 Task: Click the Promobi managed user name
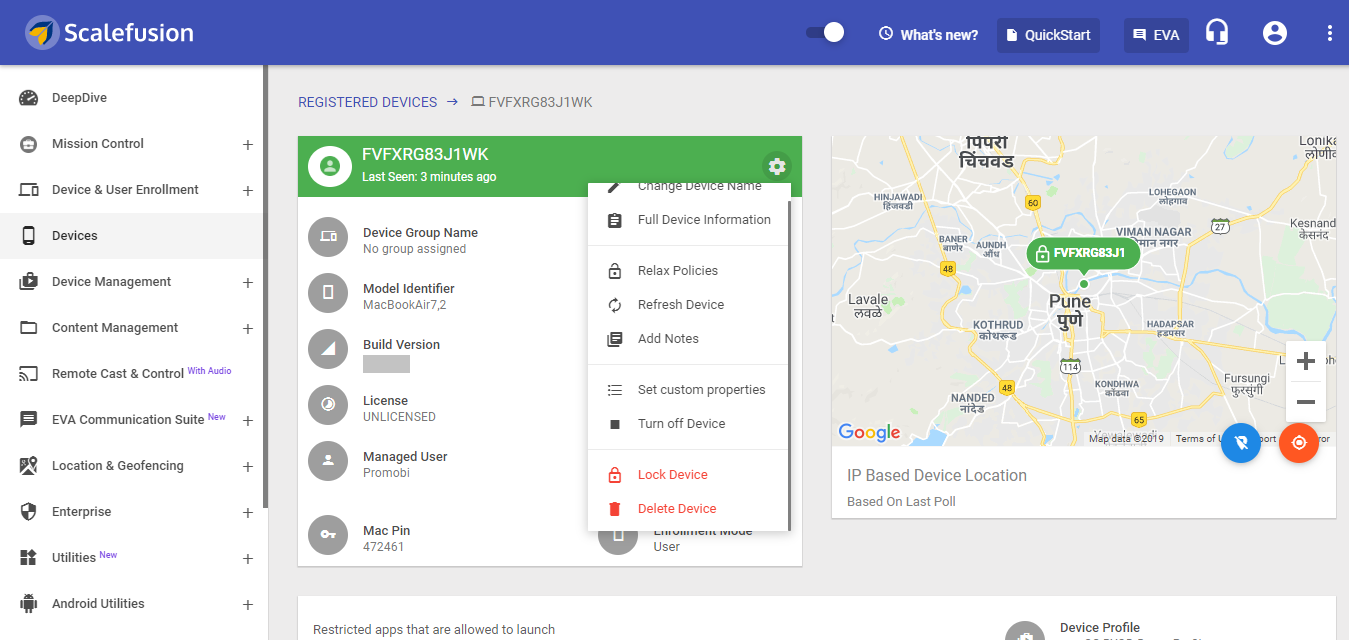(x=386, y=473)
